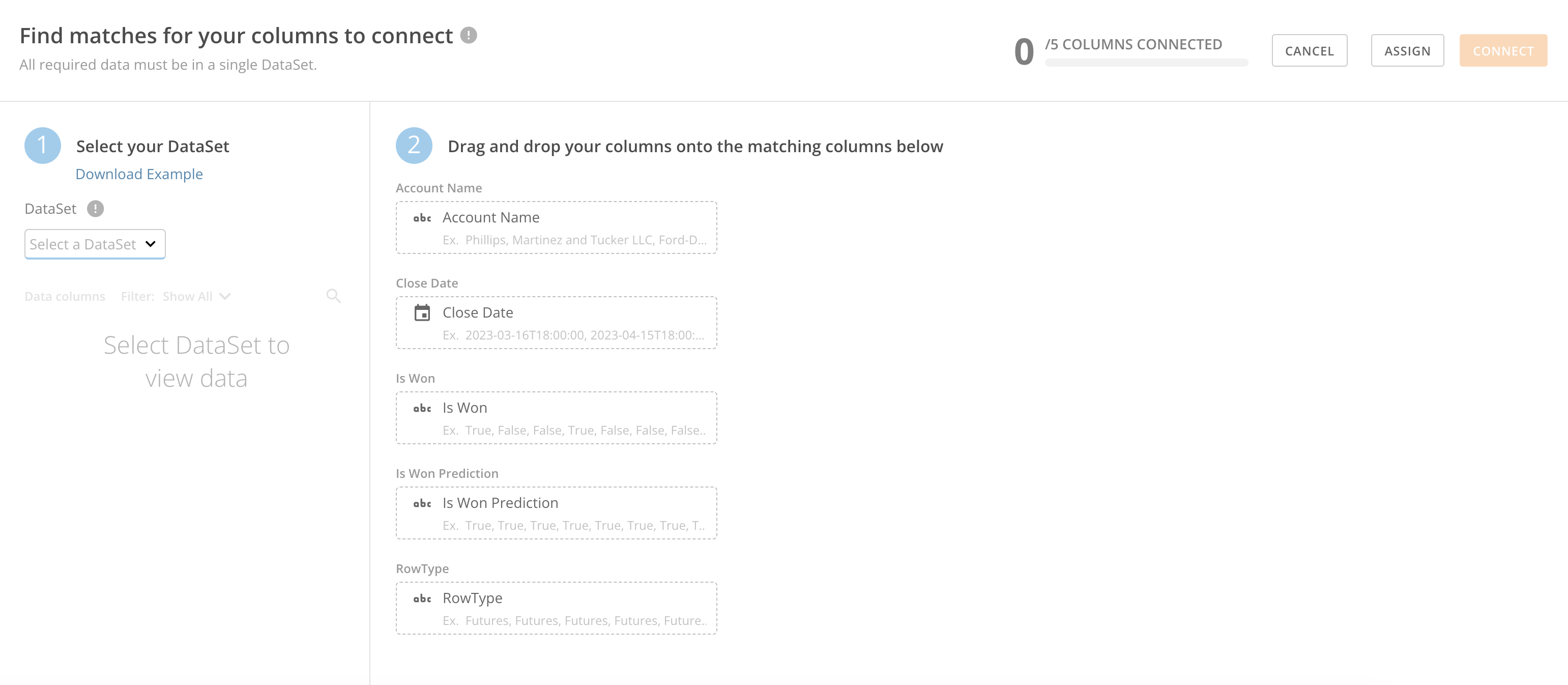Select the Account Name drop target field
The image size is (1568, 685).
pyautogui.click(x=557, y=227)
